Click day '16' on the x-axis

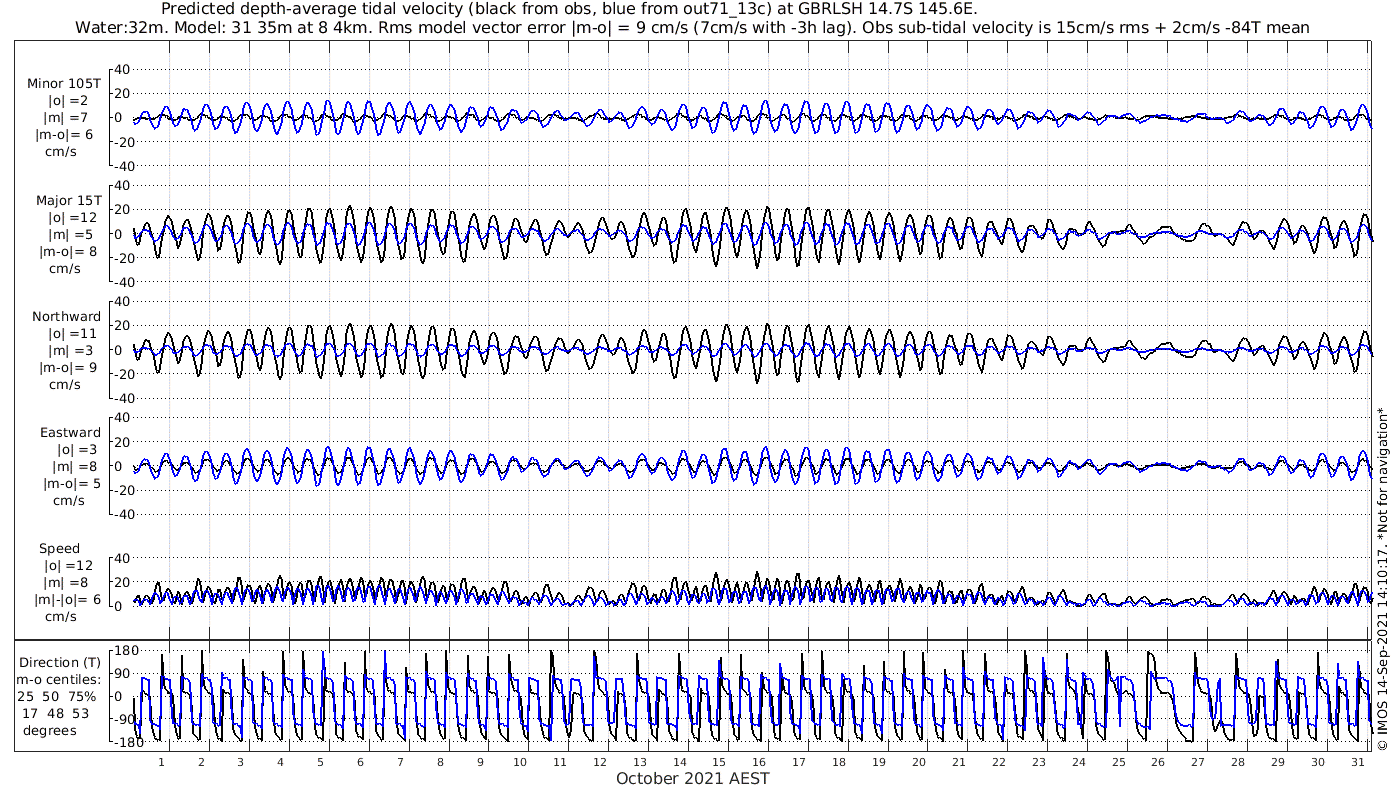759,762
